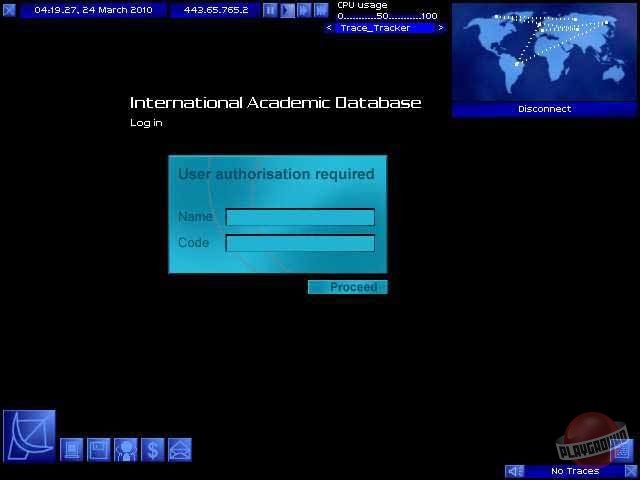Open finances with the dollar icon
The width and height of the screenshot is (640, 480).
[x=152, y=450]
